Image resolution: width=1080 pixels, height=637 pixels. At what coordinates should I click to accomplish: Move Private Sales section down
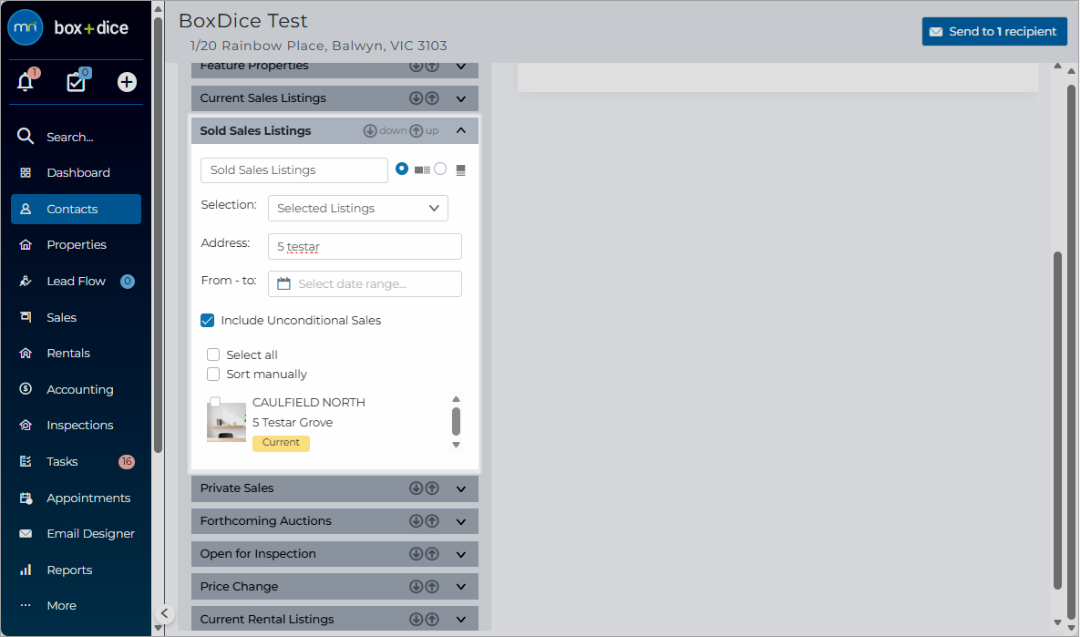(x=416, y=488)
